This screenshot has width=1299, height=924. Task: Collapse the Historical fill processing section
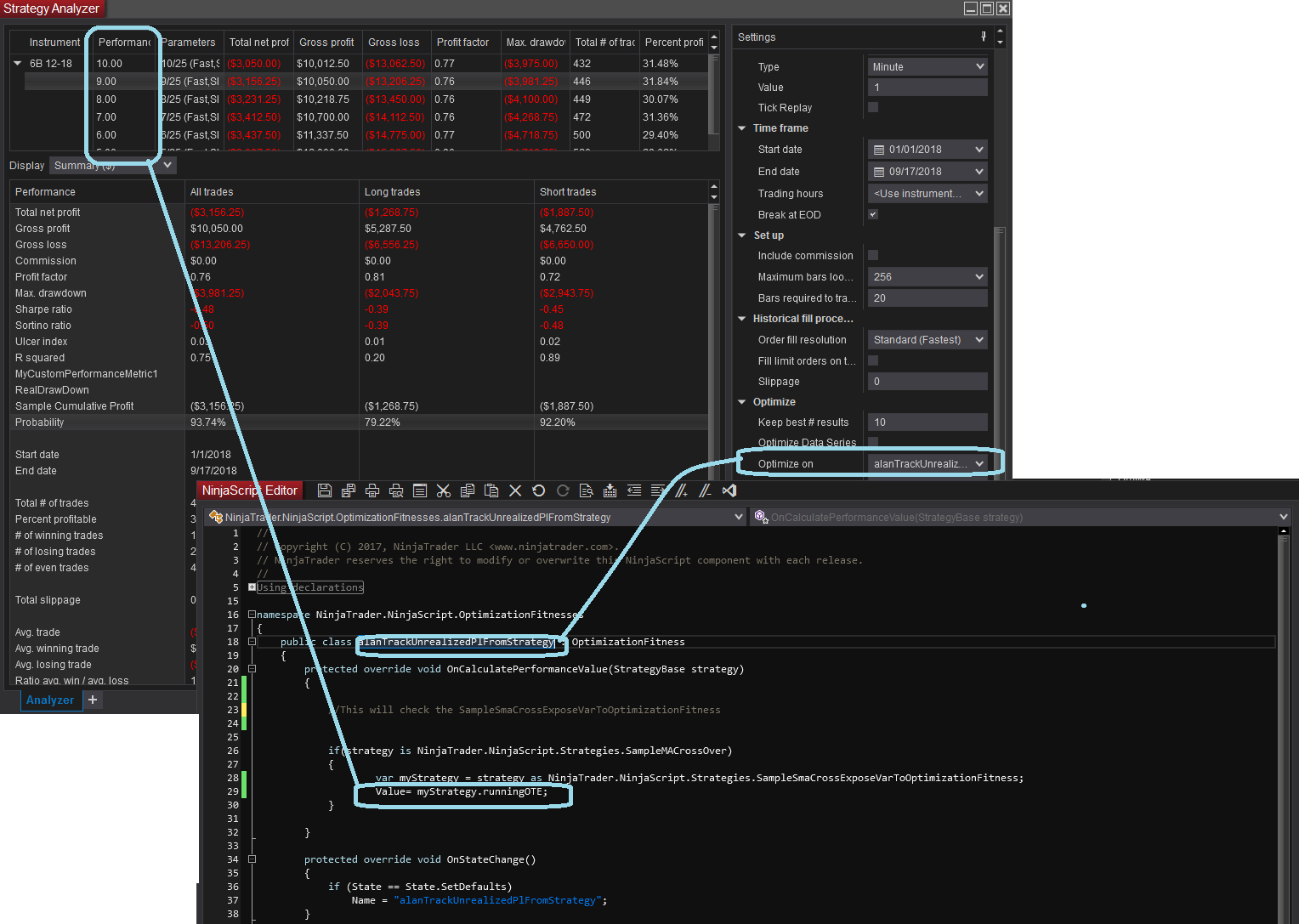click(x=742, y=319)
